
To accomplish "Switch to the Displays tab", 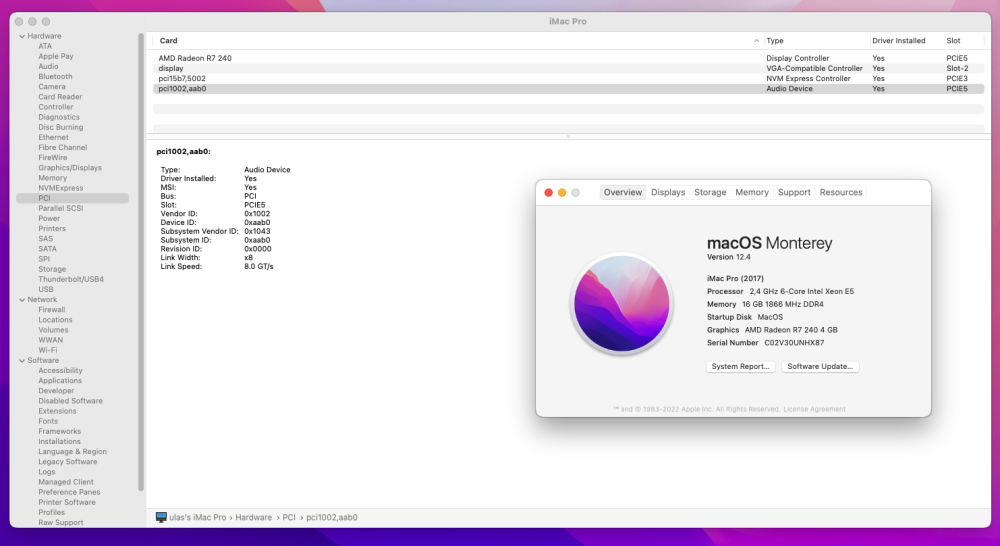I will pos(668,192).
